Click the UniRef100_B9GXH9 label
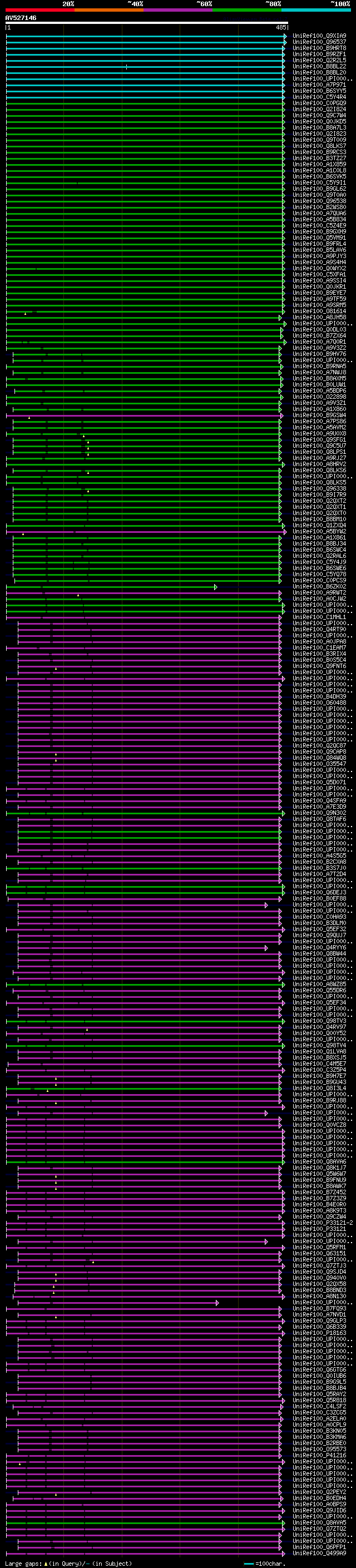Image resolution: width=356 pixels, height=1568 pixels. [x=319, y=231]
